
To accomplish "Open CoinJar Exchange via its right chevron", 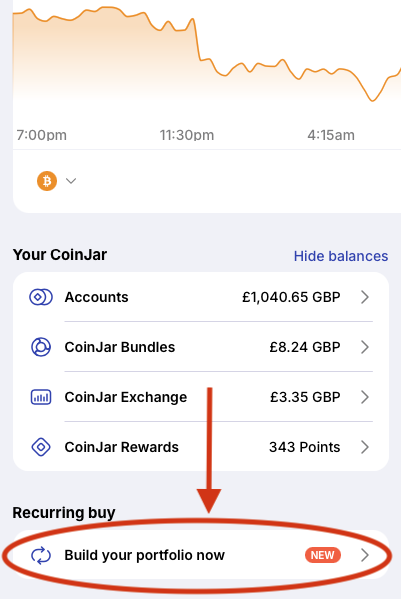I will [365, 397].
